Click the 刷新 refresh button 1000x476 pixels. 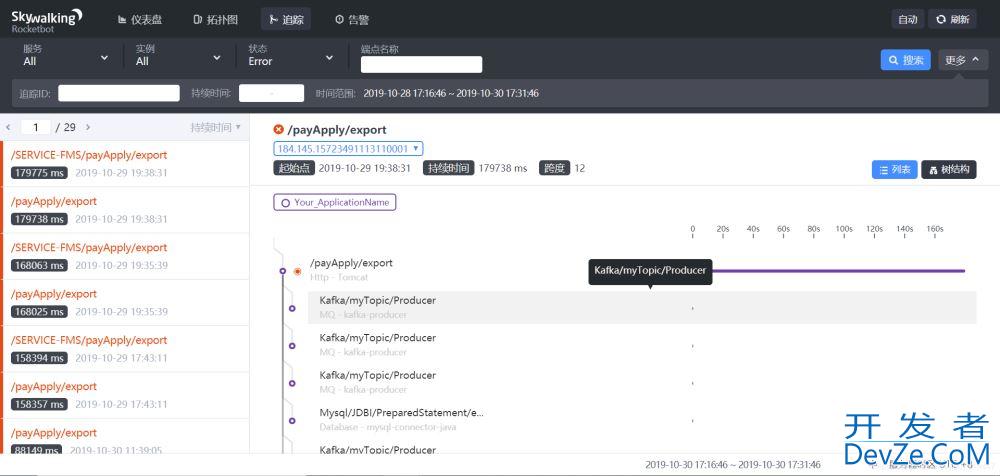(952, 19)
